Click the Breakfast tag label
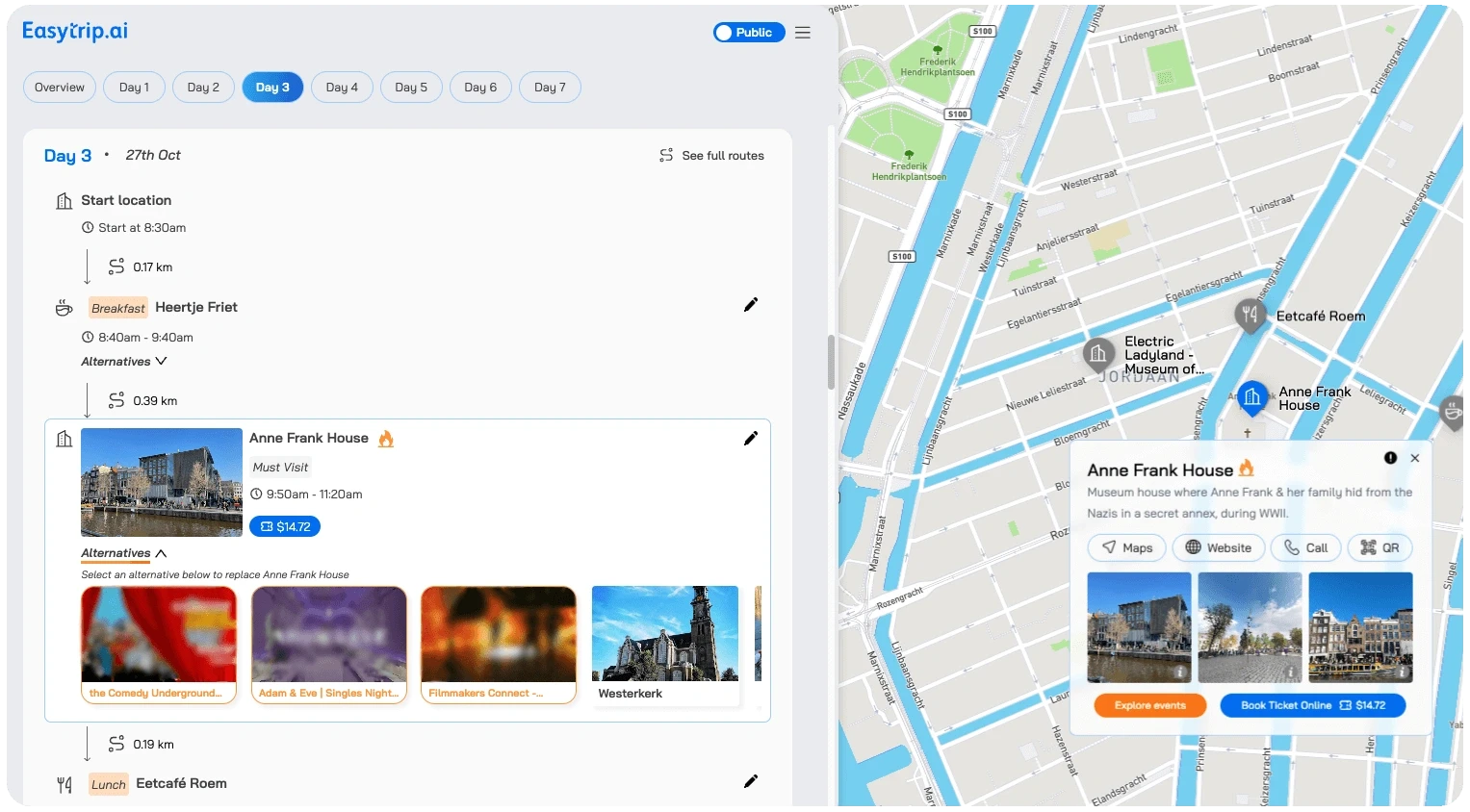1470x812 pixels. tap(118, 308)
